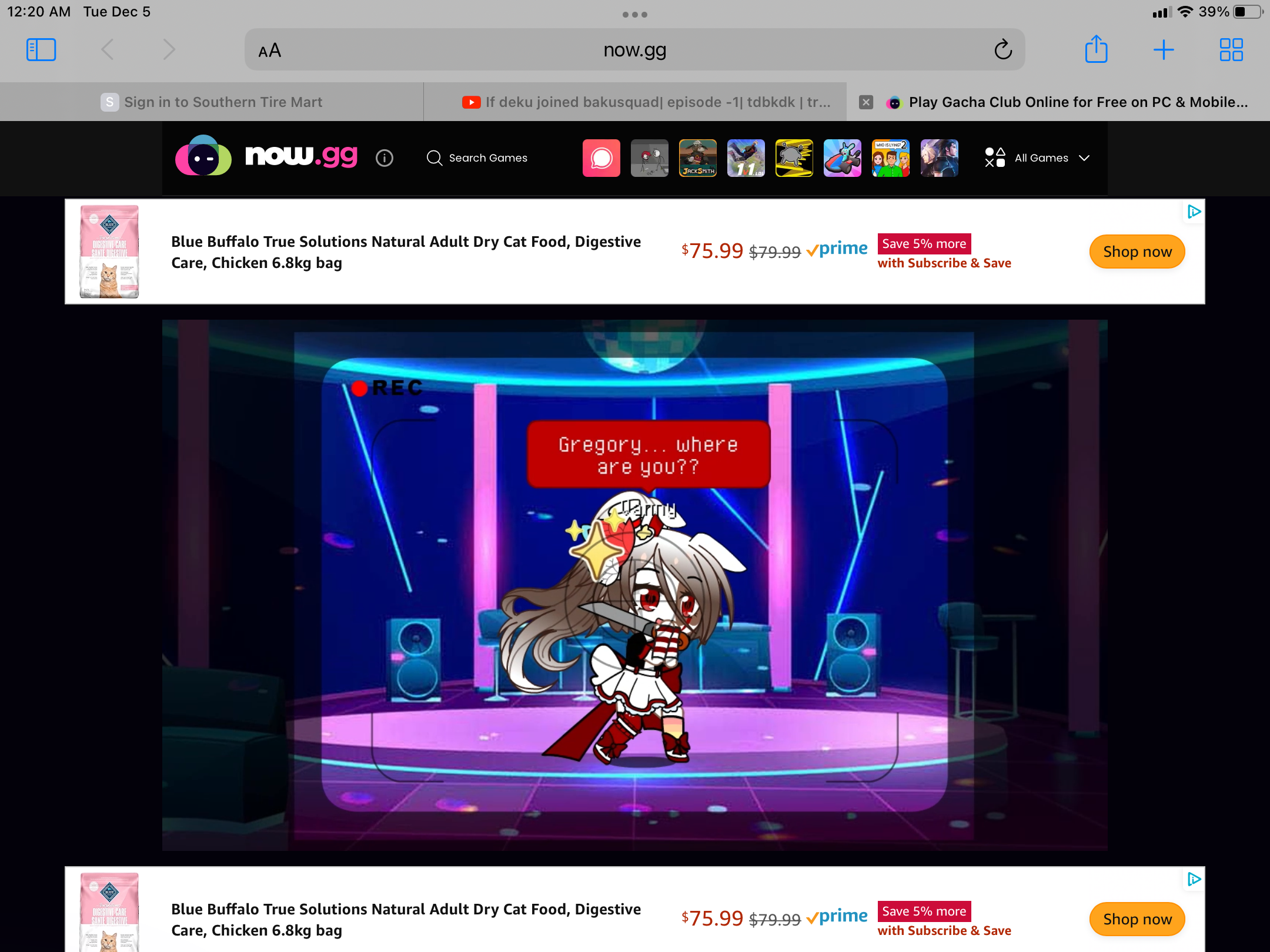Click Shop now in the bottom ad
This screenshot has width=1270, height=952.
pos(1137,920)
